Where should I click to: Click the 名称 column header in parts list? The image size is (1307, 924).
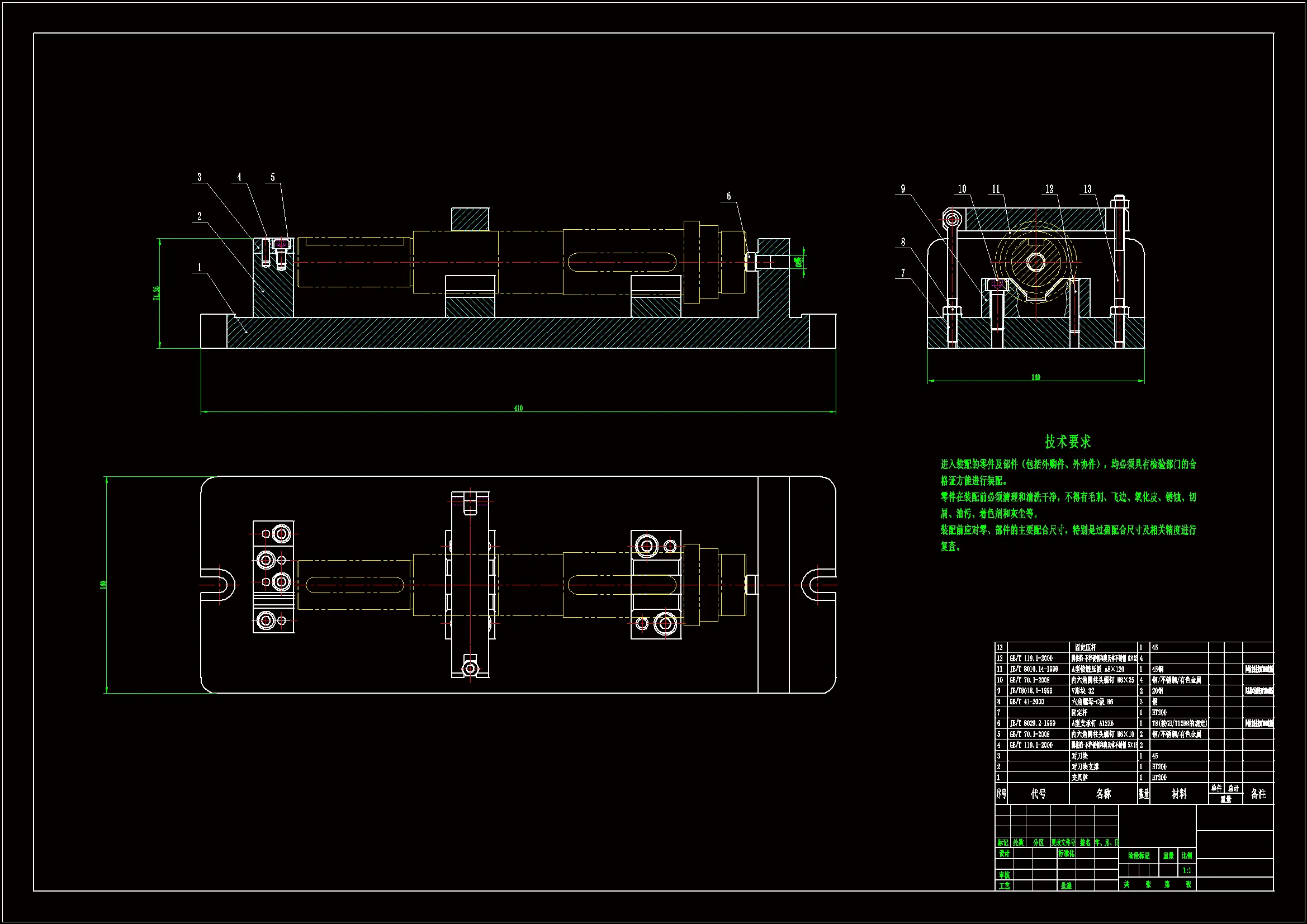tap(1103, 794)
